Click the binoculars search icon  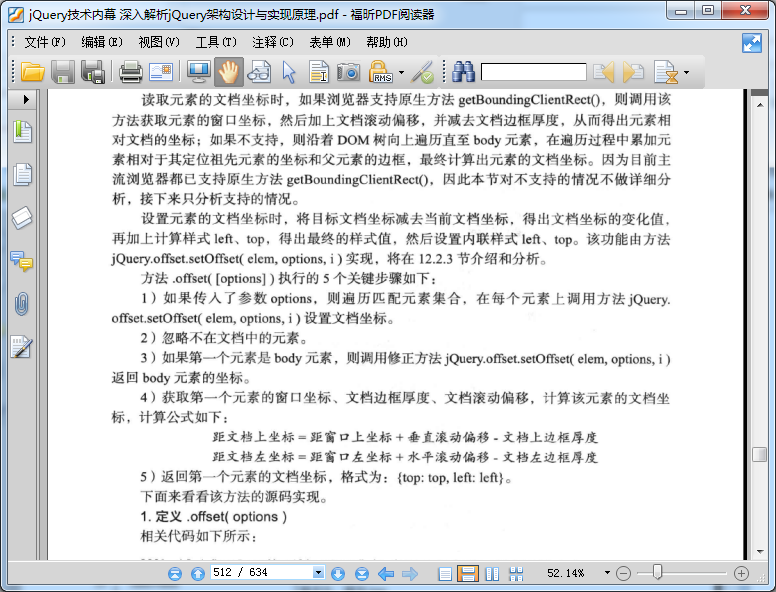point(463,72)
